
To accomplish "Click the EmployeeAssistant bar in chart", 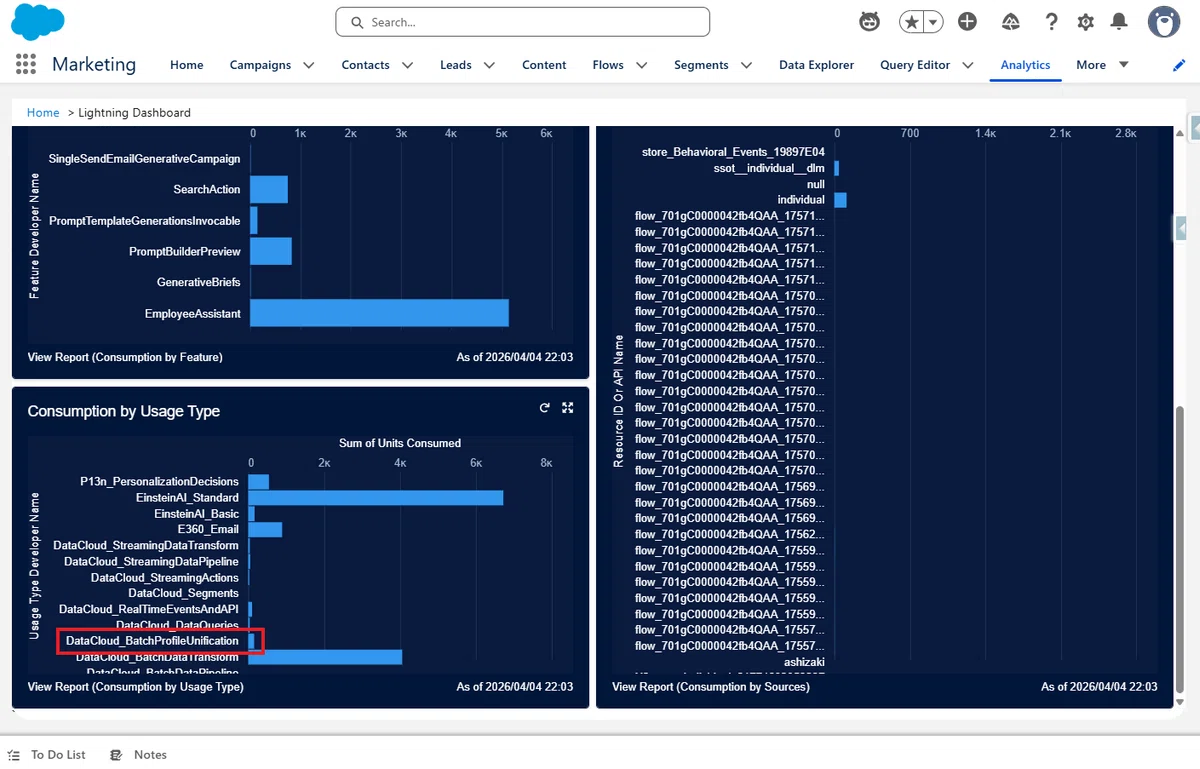I will coord(379,313).
